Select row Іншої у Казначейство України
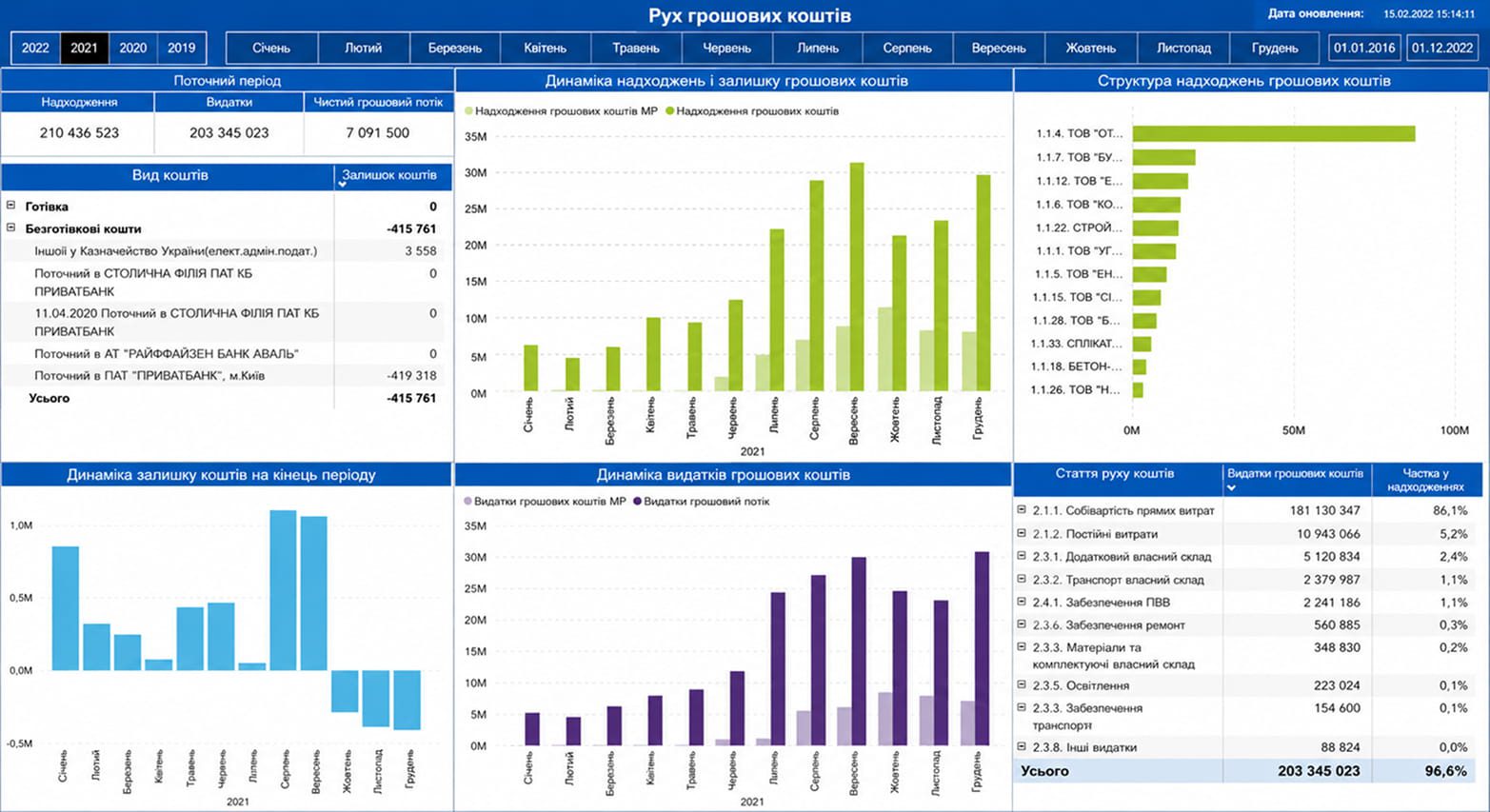 click(x=227, y=251)
